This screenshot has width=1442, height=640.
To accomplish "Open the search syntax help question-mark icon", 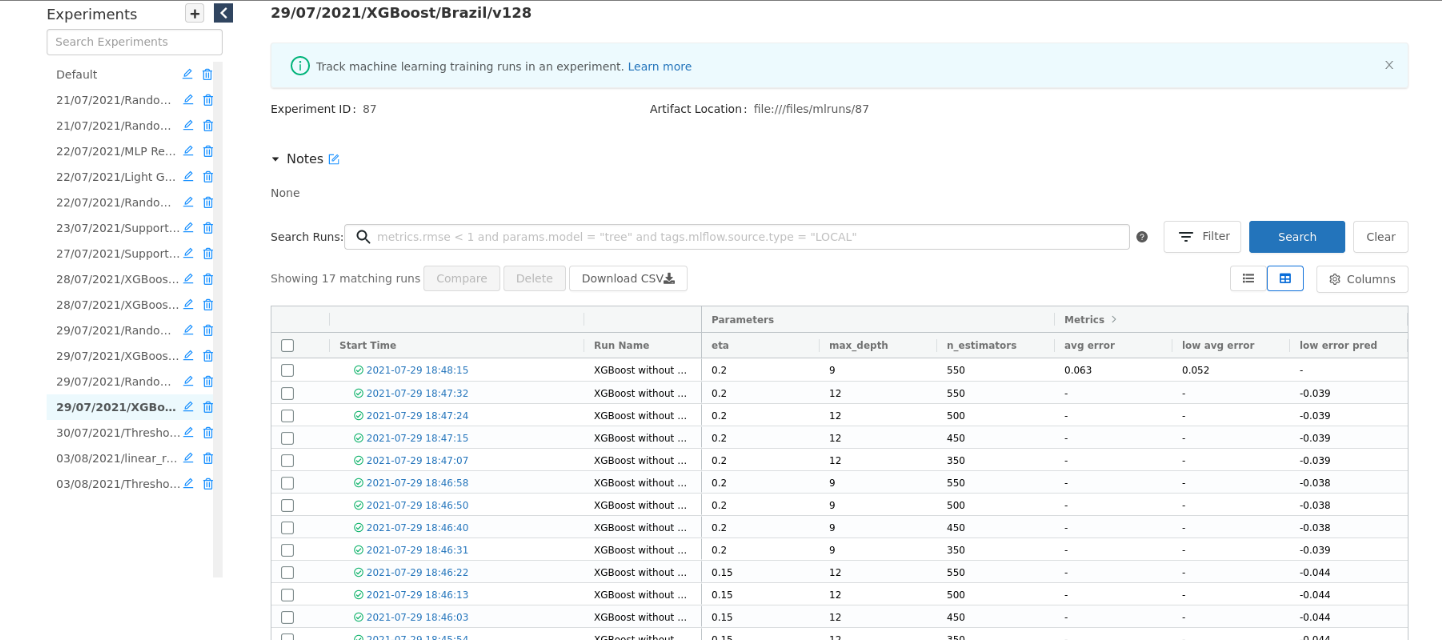I will pos(1142,237).
